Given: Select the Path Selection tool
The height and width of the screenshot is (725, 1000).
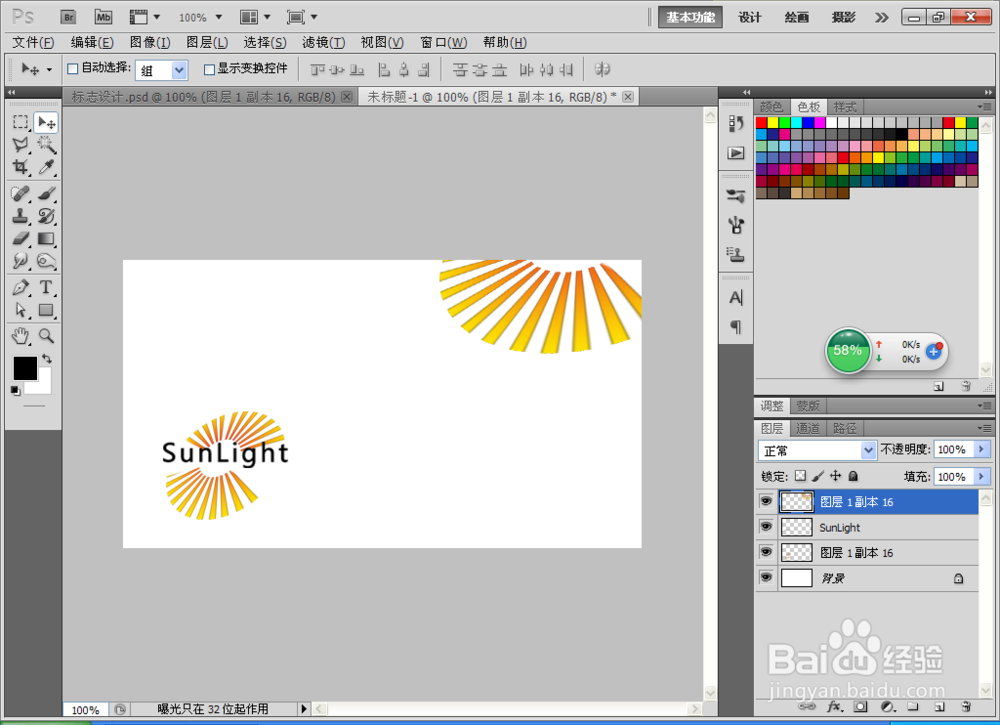Looking at the screenshot, I should tap(20, 311).
